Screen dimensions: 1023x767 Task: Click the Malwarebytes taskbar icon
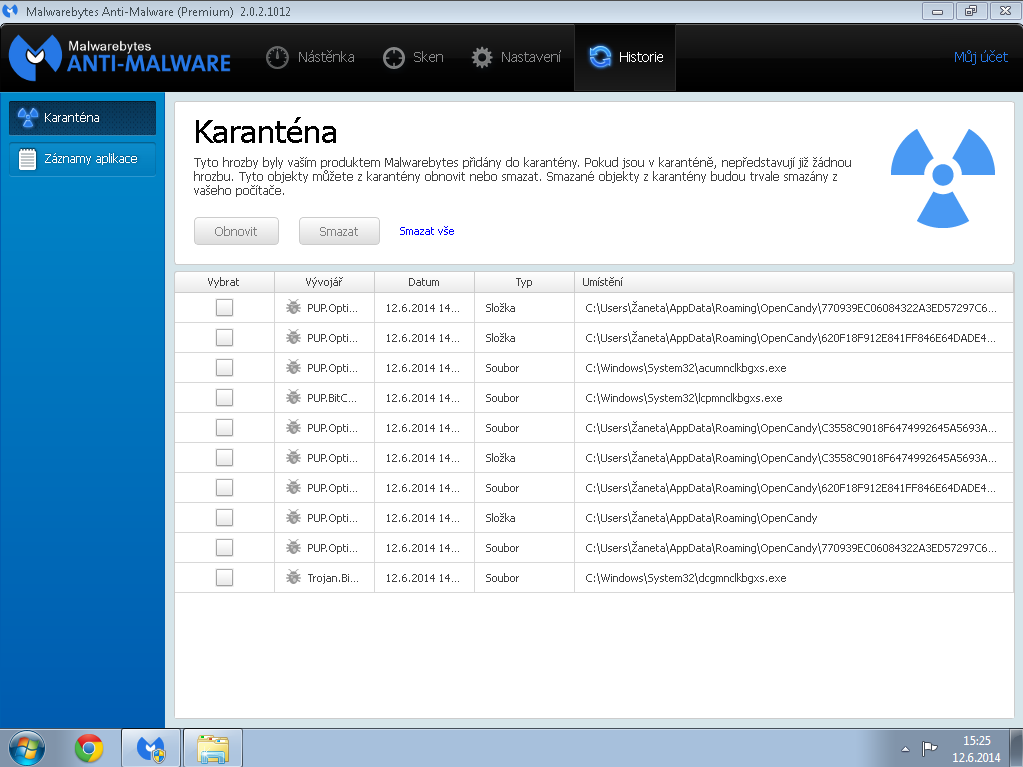click(151, 748)
